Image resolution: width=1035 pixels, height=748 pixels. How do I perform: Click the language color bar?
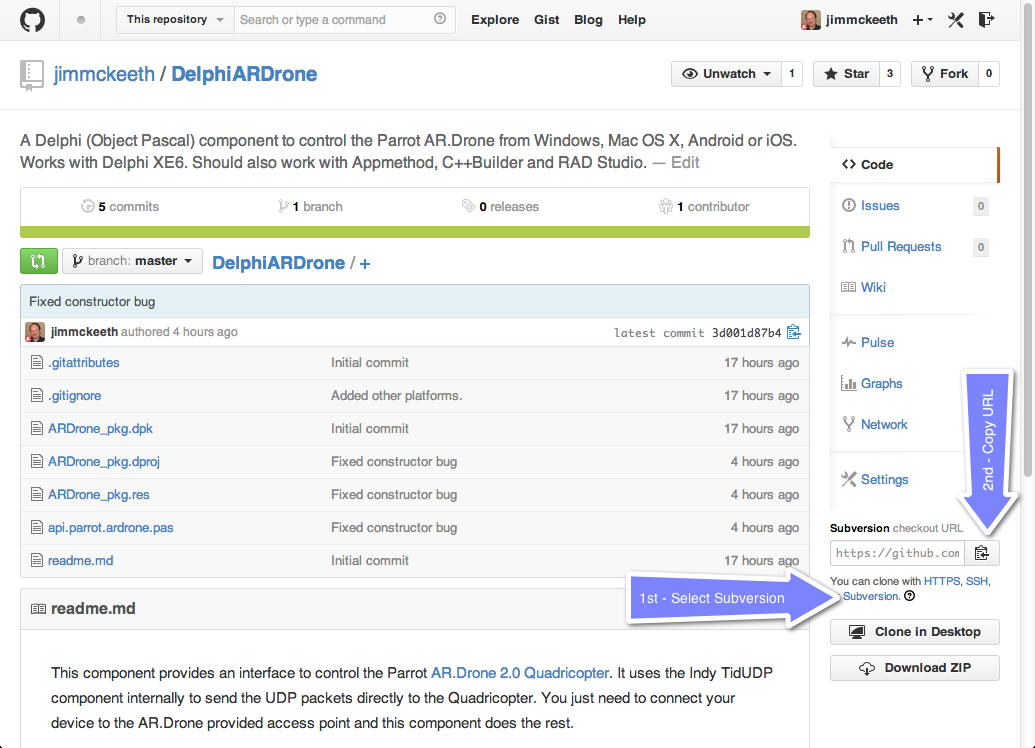[414, 233]
